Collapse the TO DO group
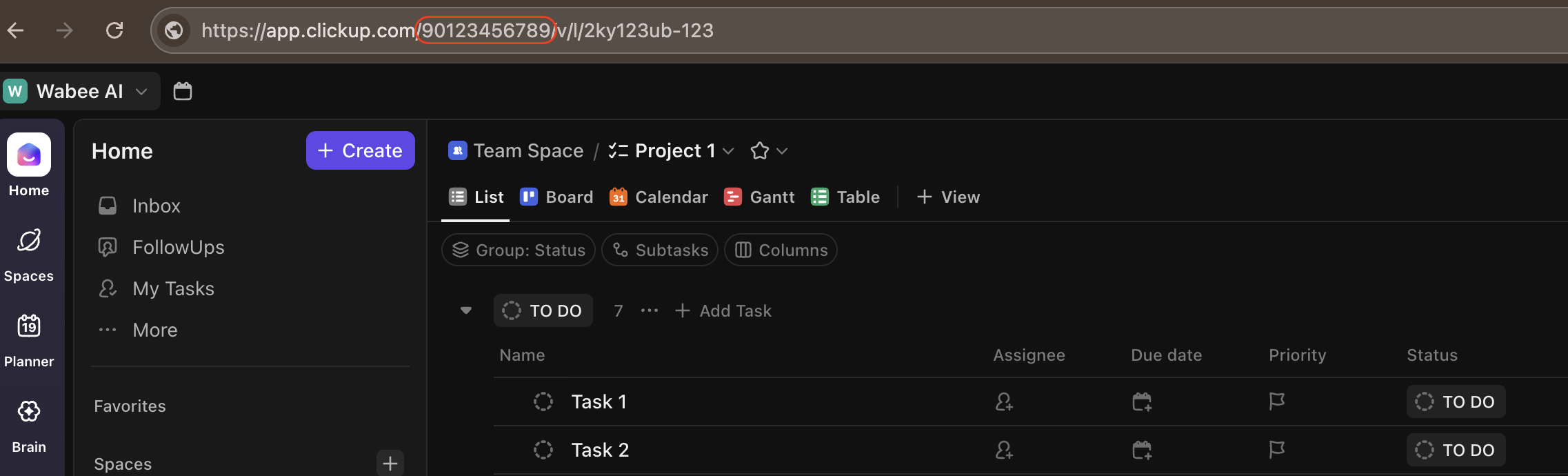 tap(466, 310)
